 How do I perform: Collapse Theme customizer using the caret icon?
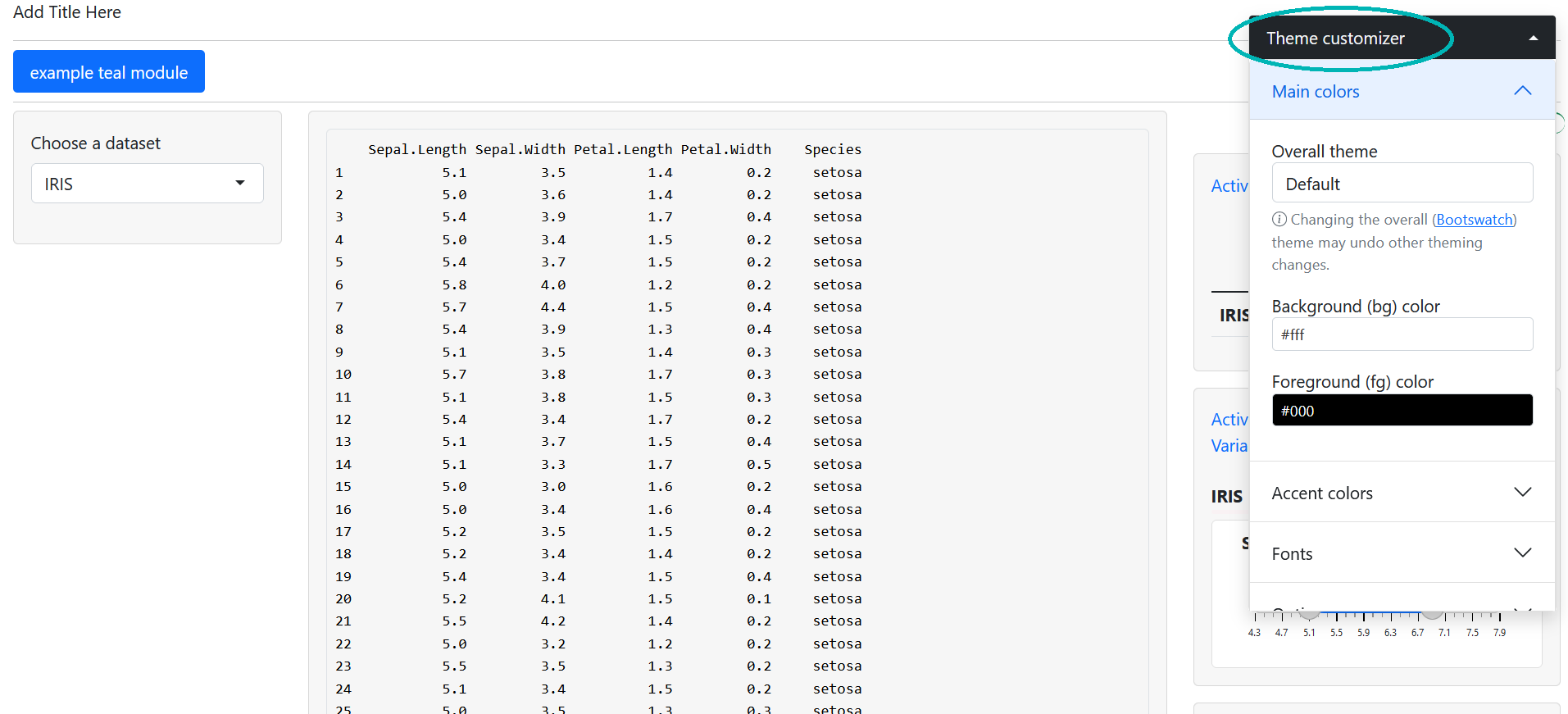[x=1533, y=39]
